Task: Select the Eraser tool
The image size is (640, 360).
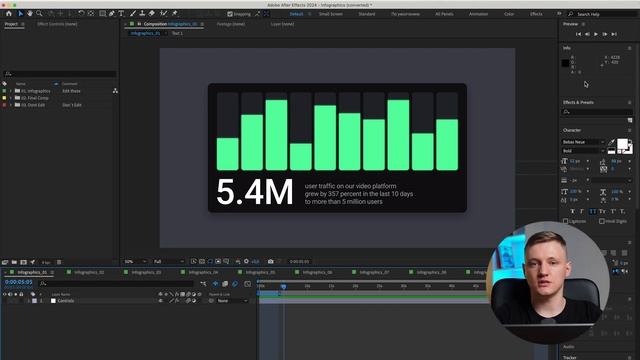Action: coord(151,13)
